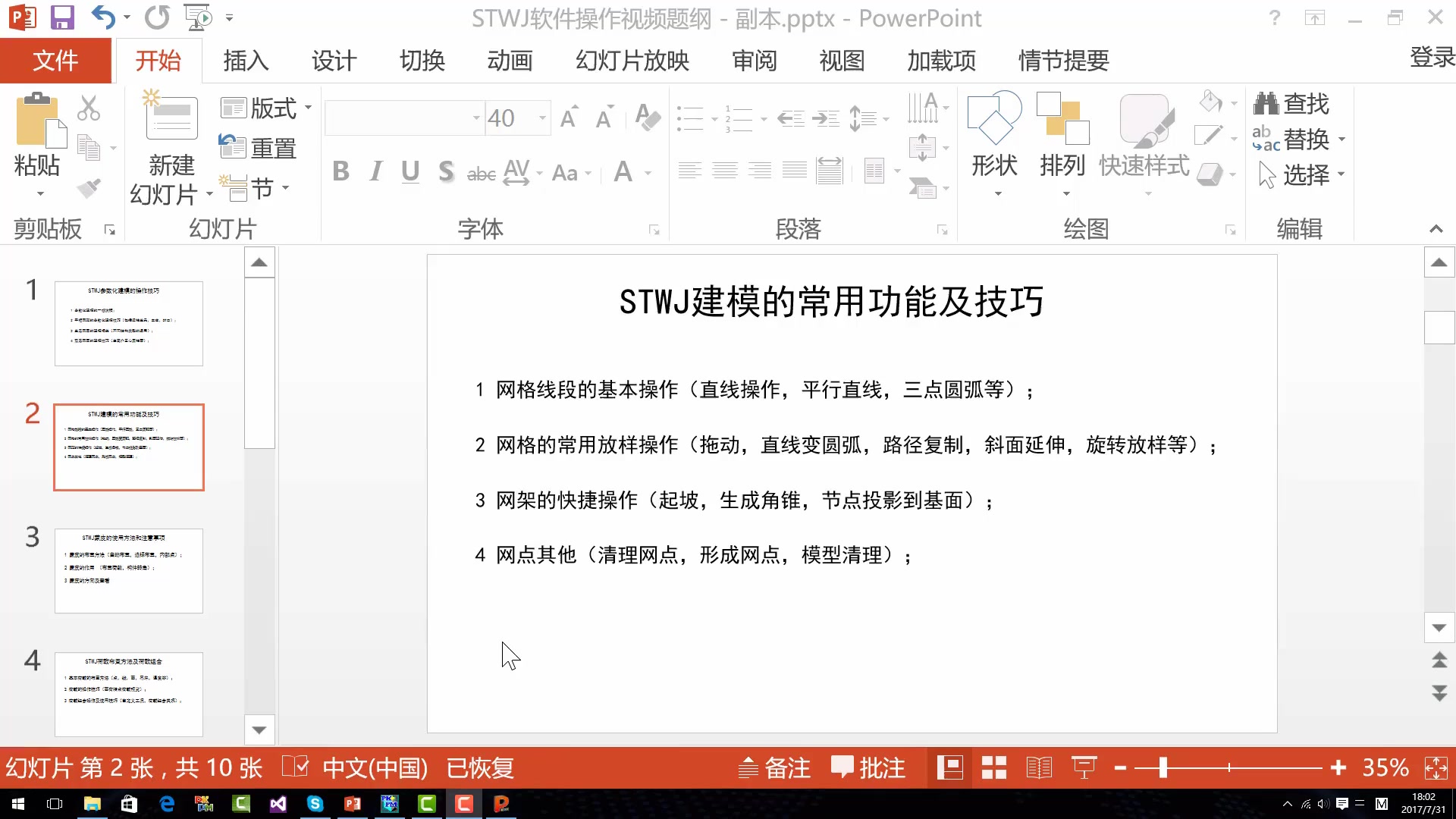Image resolution: width=1456 pixels, height=819 pixels.
Task: Toggle Underline formatting
Action: point(410,172)
